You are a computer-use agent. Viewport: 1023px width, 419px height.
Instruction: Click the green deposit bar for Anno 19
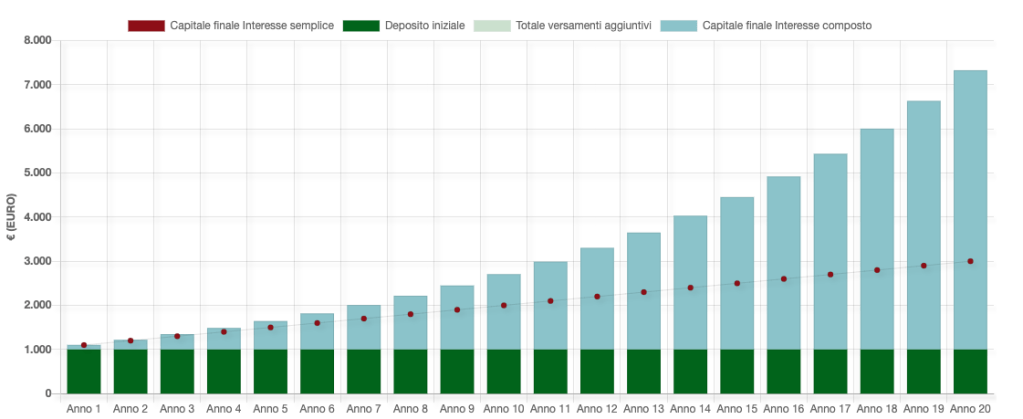(x=923, y=371)
